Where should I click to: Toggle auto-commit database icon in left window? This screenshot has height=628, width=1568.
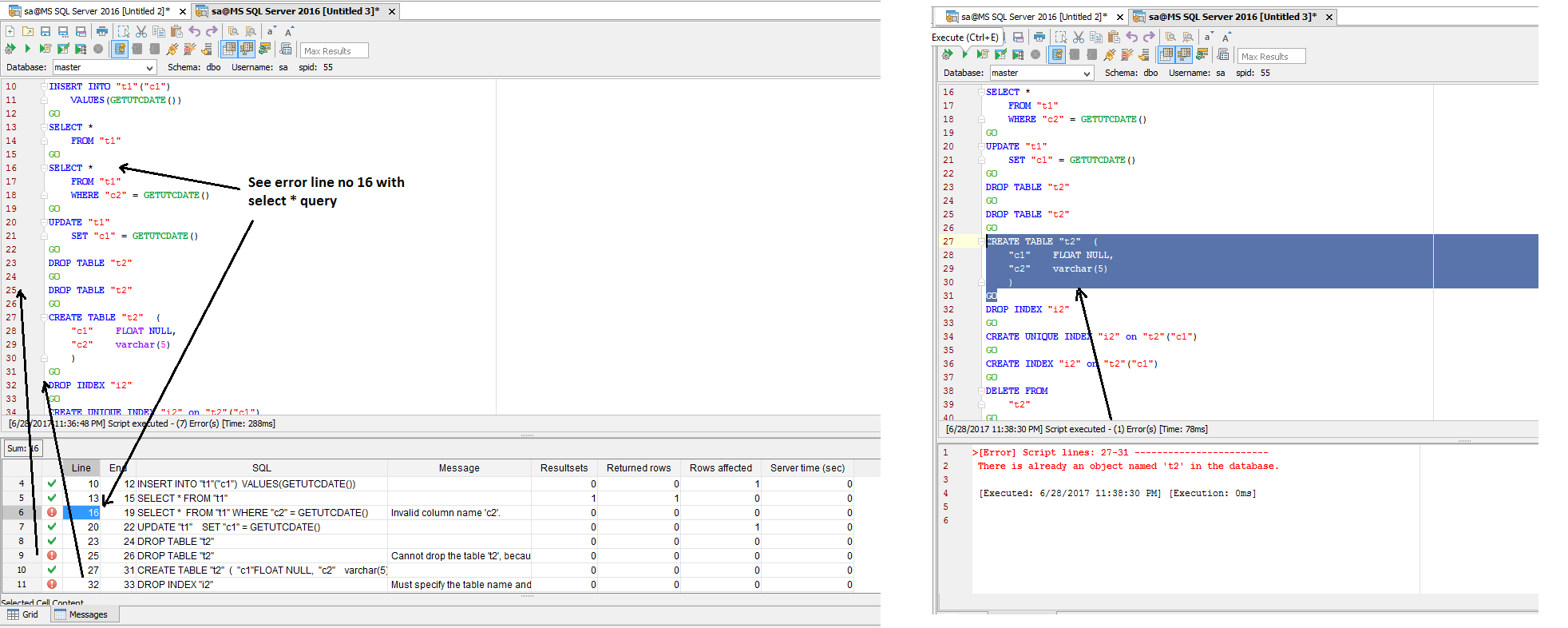(120, 49)
